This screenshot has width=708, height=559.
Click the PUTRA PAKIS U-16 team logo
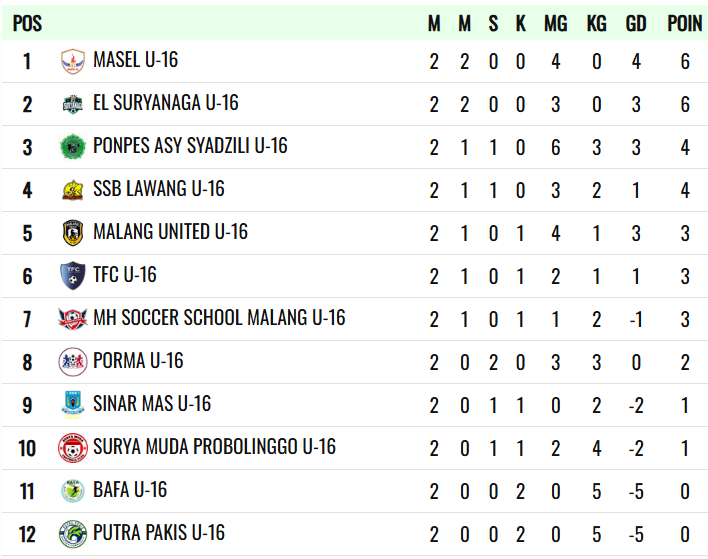point(73,534)
